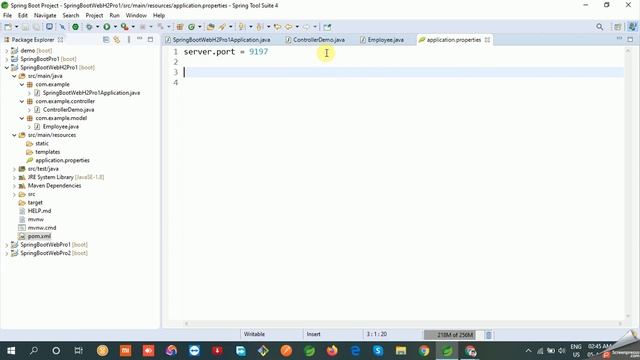Collapse the src/main/java folder
This screenshot has height=360, width=640.
point(14,76)
